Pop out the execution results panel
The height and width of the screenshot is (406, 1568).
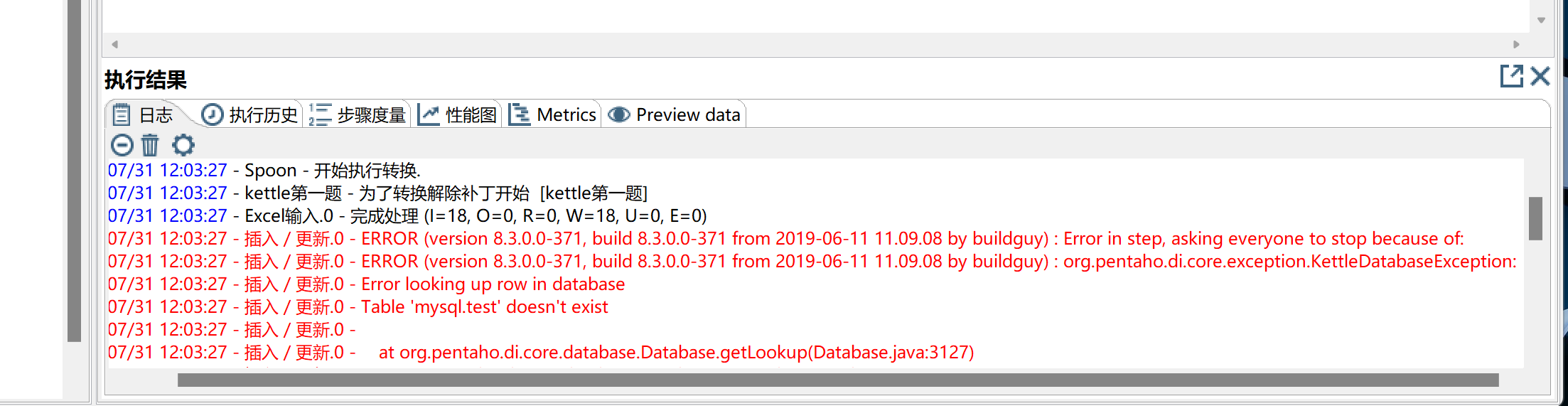[1512, 76]
